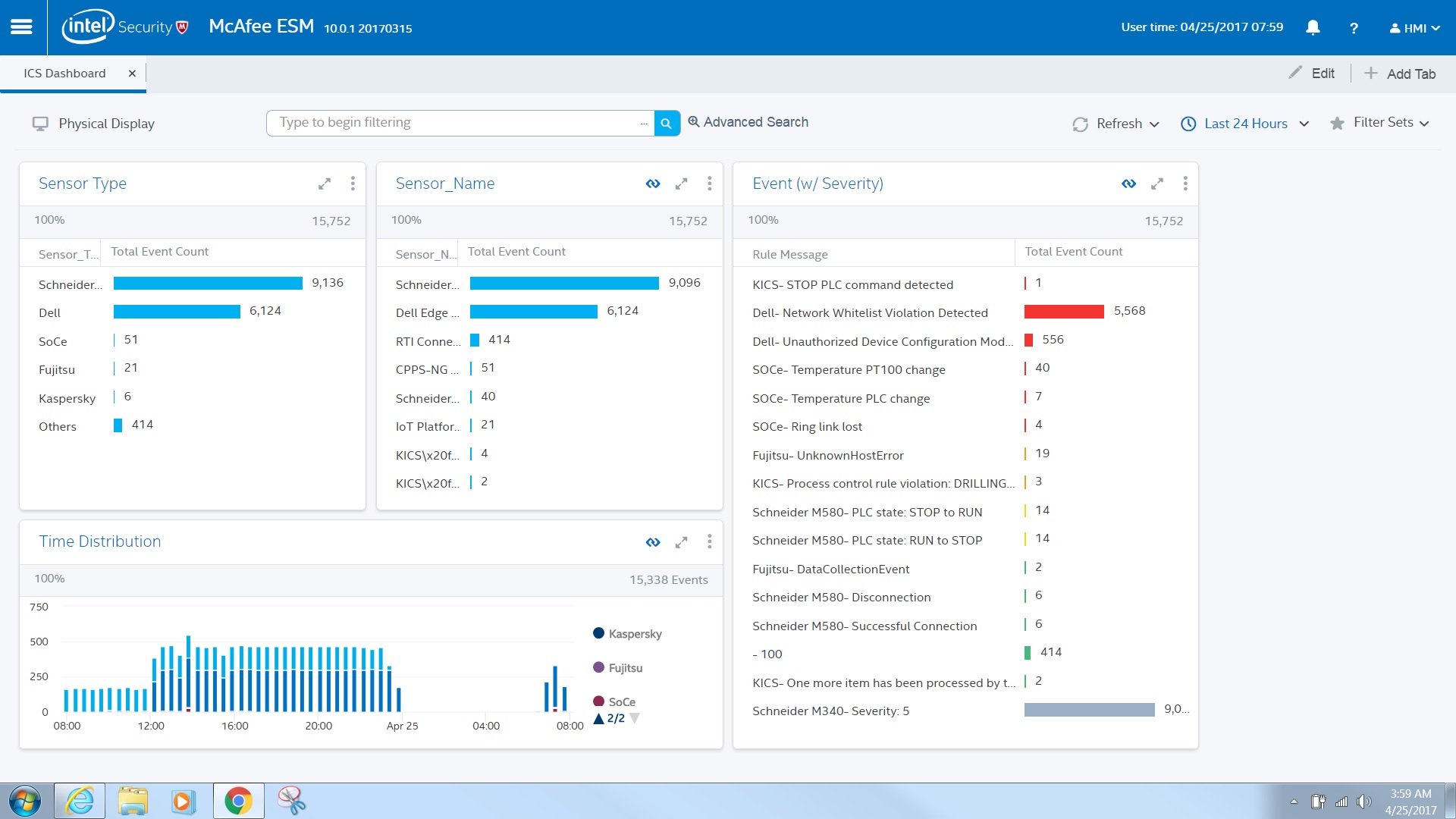Toggle the SoCe legend series

614,702
